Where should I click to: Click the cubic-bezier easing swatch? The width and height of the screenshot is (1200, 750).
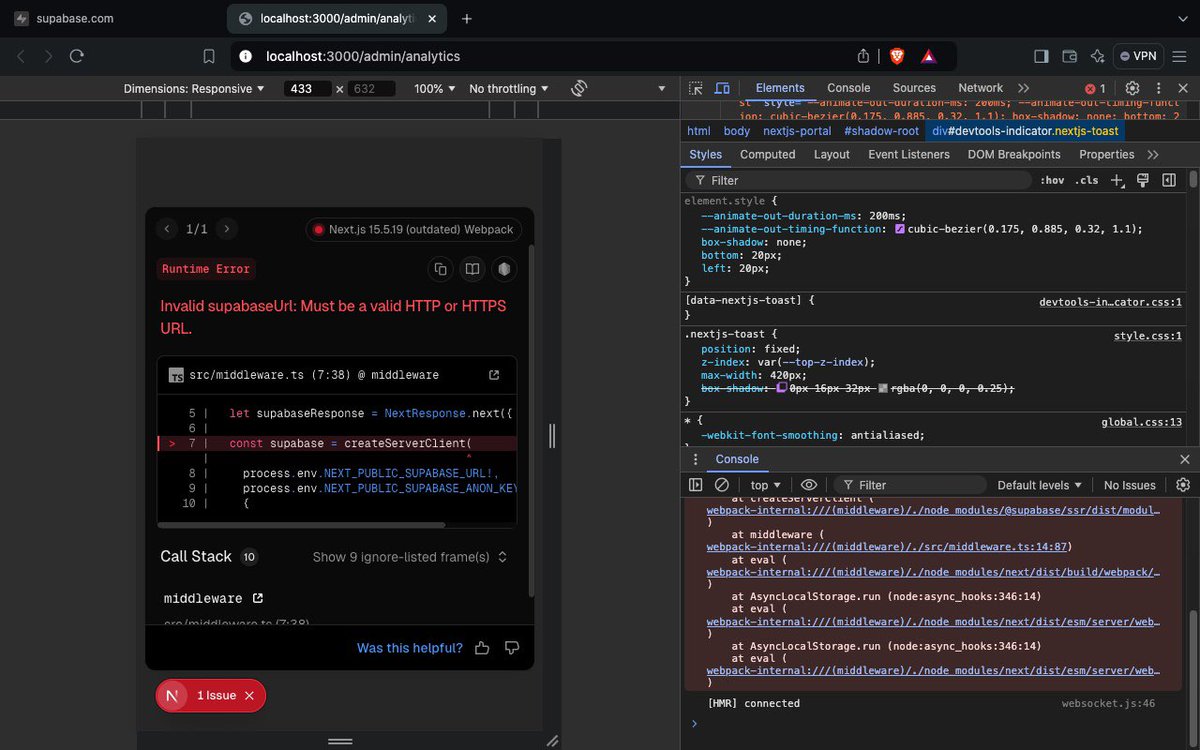click(x=900, y=229)
